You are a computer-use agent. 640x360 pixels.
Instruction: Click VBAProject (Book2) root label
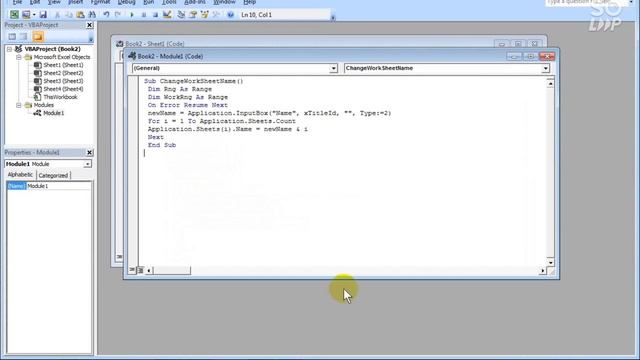pyautogui.click(x=53, y=49)
